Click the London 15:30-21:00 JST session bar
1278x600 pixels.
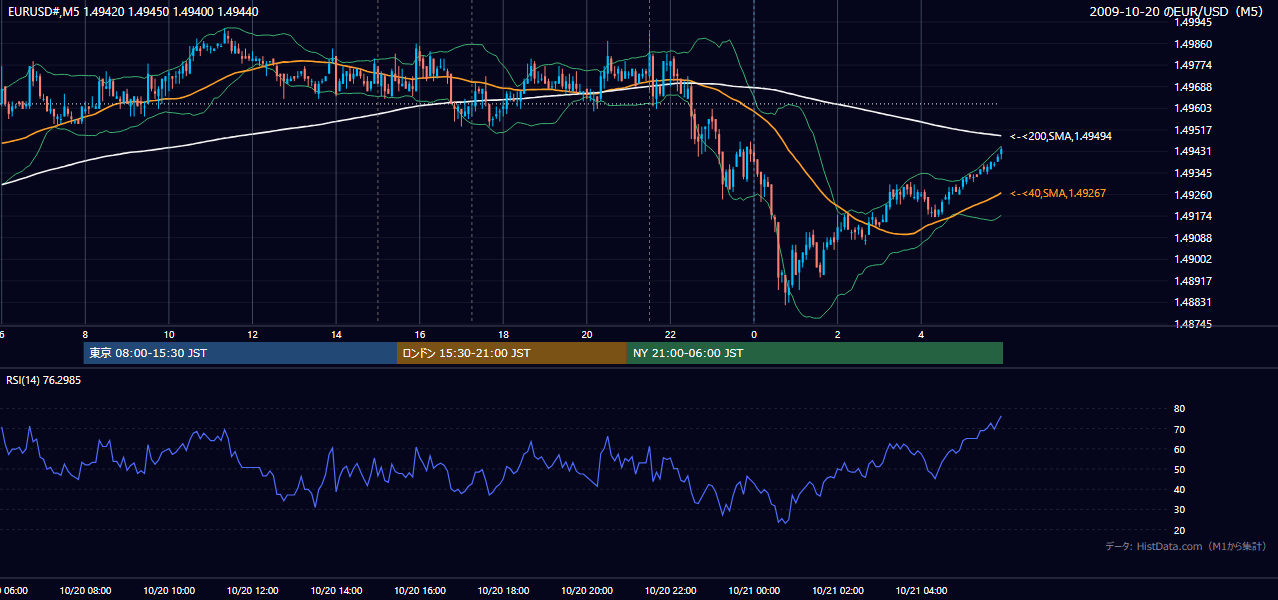(512, 353)
